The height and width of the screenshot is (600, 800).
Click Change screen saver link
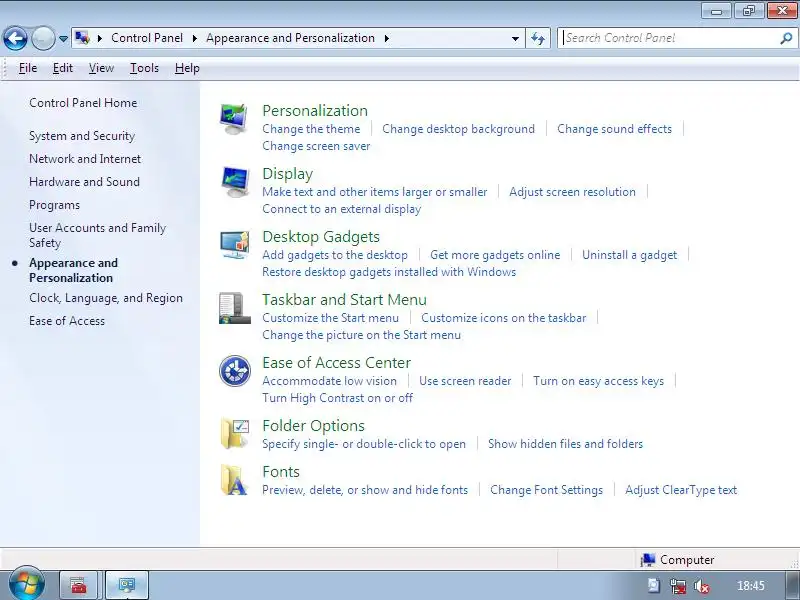(316, 146)
